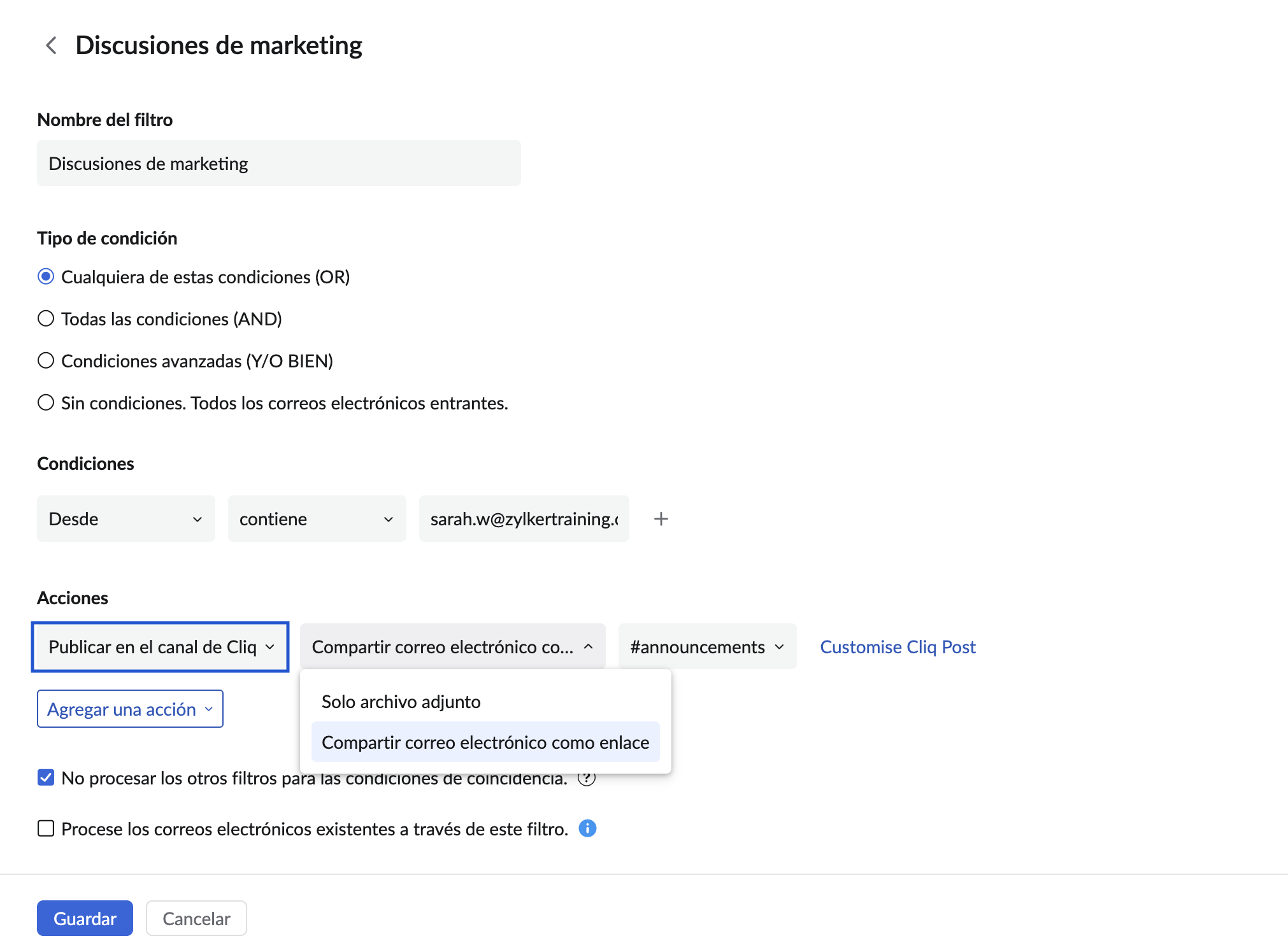Screen dimensions: 1288x950
Task: Open Customise Cliq Post link
Action: pyautogui.click(x=898, y=647)
